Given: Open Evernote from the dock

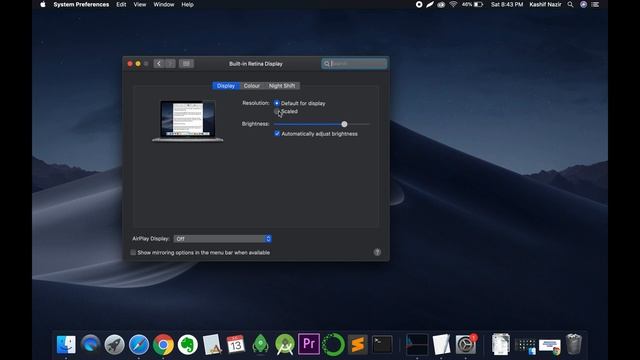Looking at the screenshot, I should click(187, 344).
